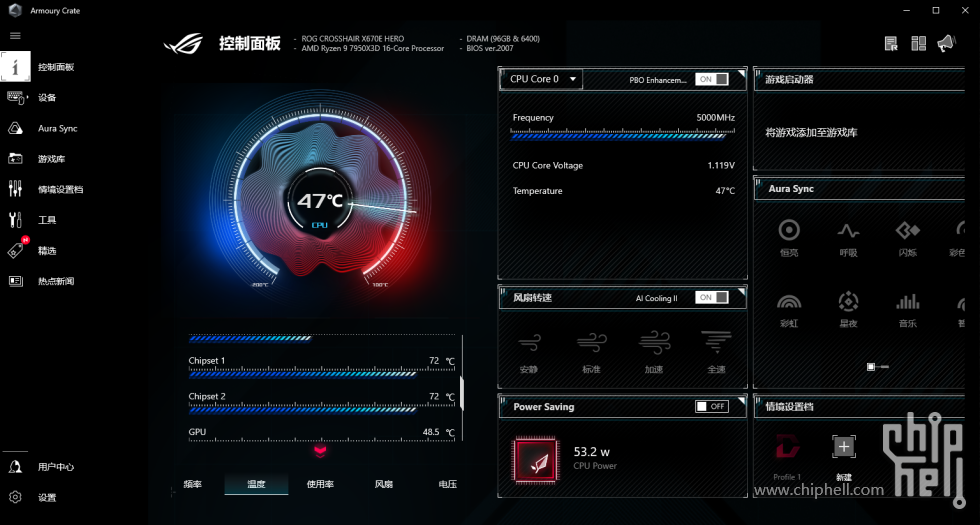Click the Chipset 1 temperature bar

coord(322,374)
